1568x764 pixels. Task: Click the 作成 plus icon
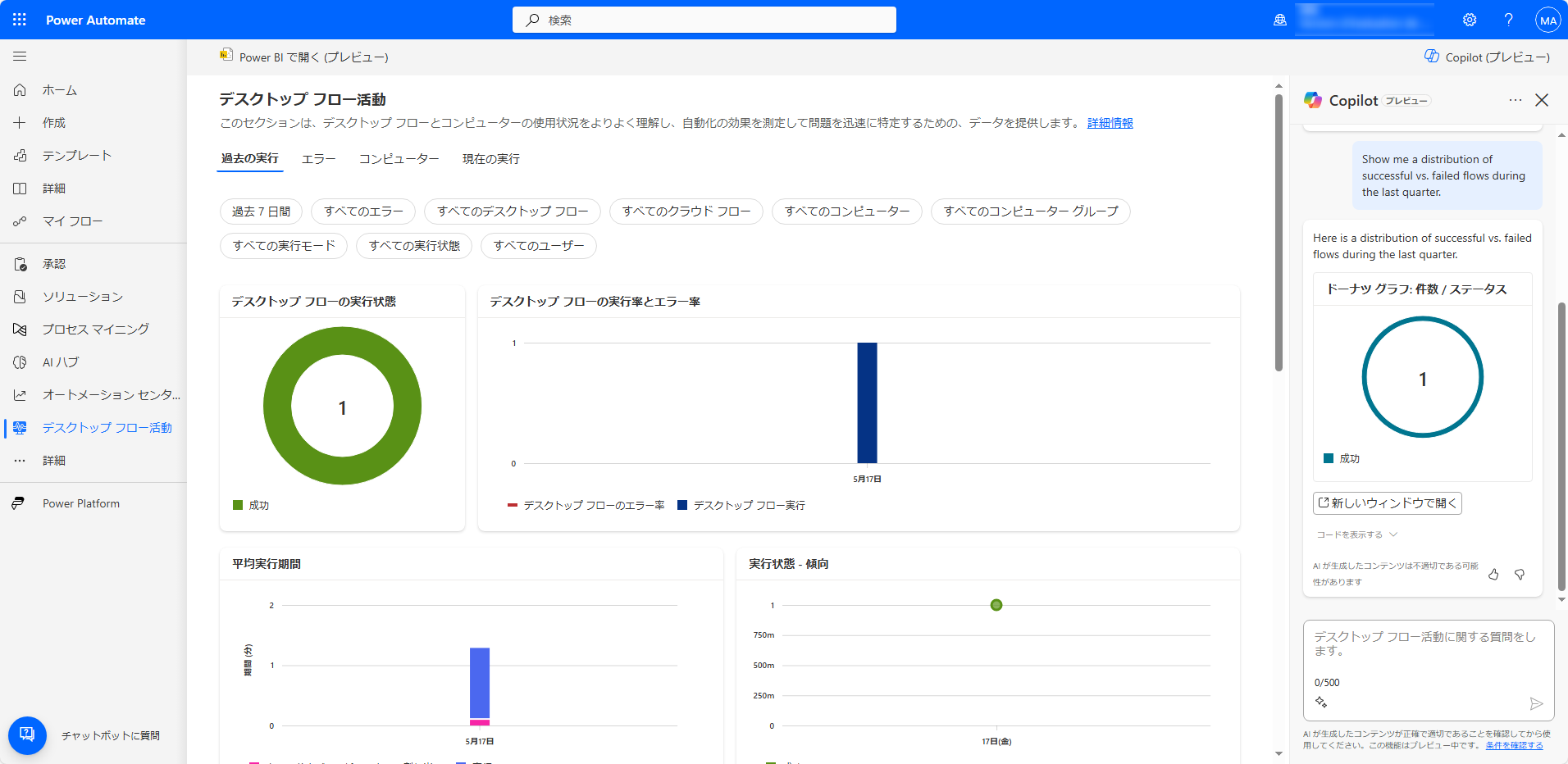coord(20,123)
